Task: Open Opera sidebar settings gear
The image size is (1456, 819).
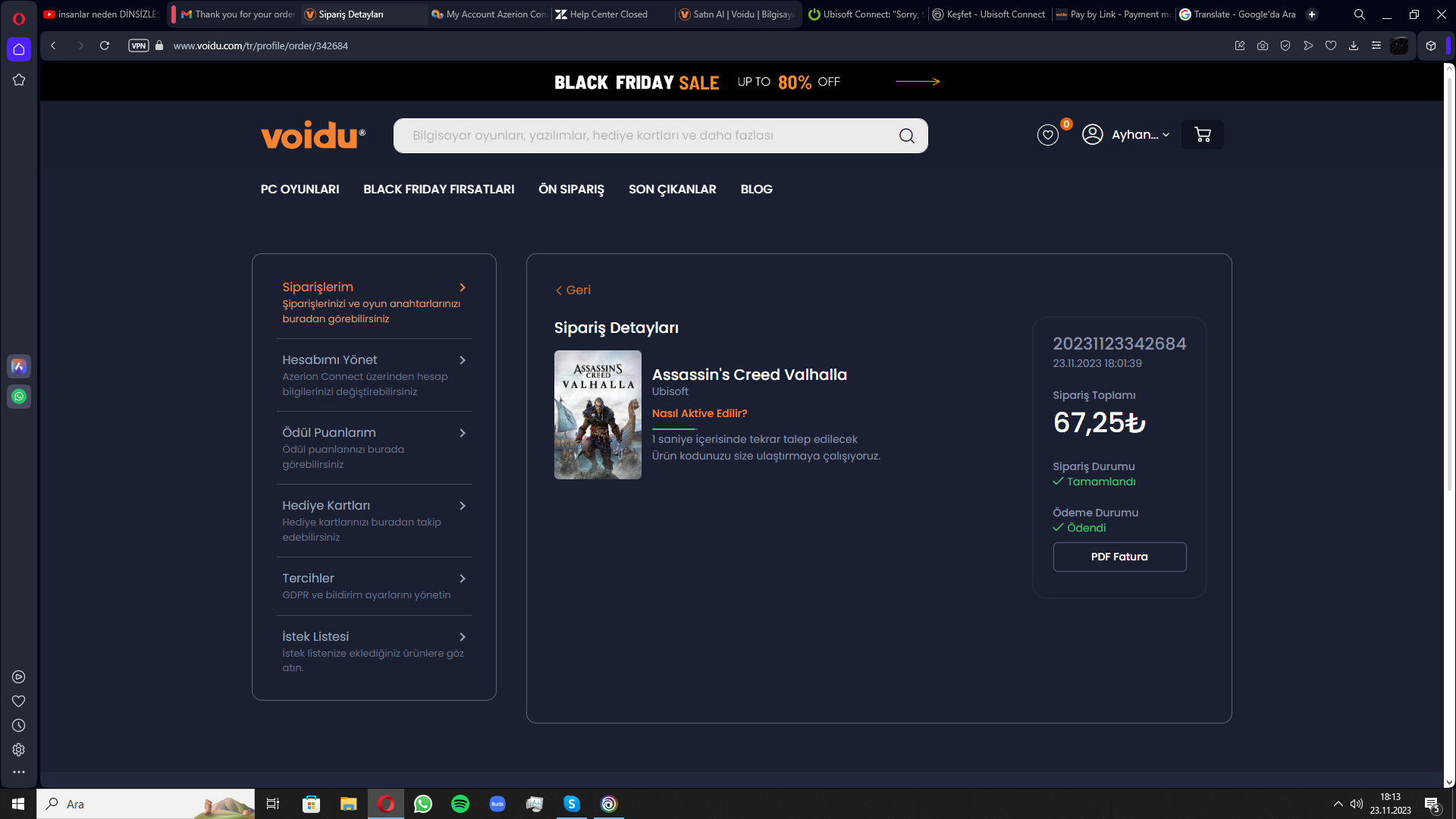Action: pos(19,749)
